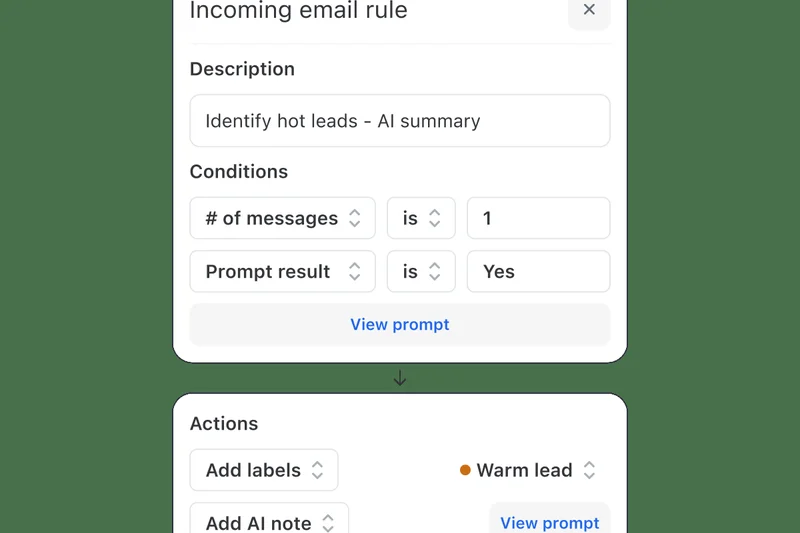Click the Prompt result value field showing Yes
This screenshot has height=533, width=800.
[538, 272]
